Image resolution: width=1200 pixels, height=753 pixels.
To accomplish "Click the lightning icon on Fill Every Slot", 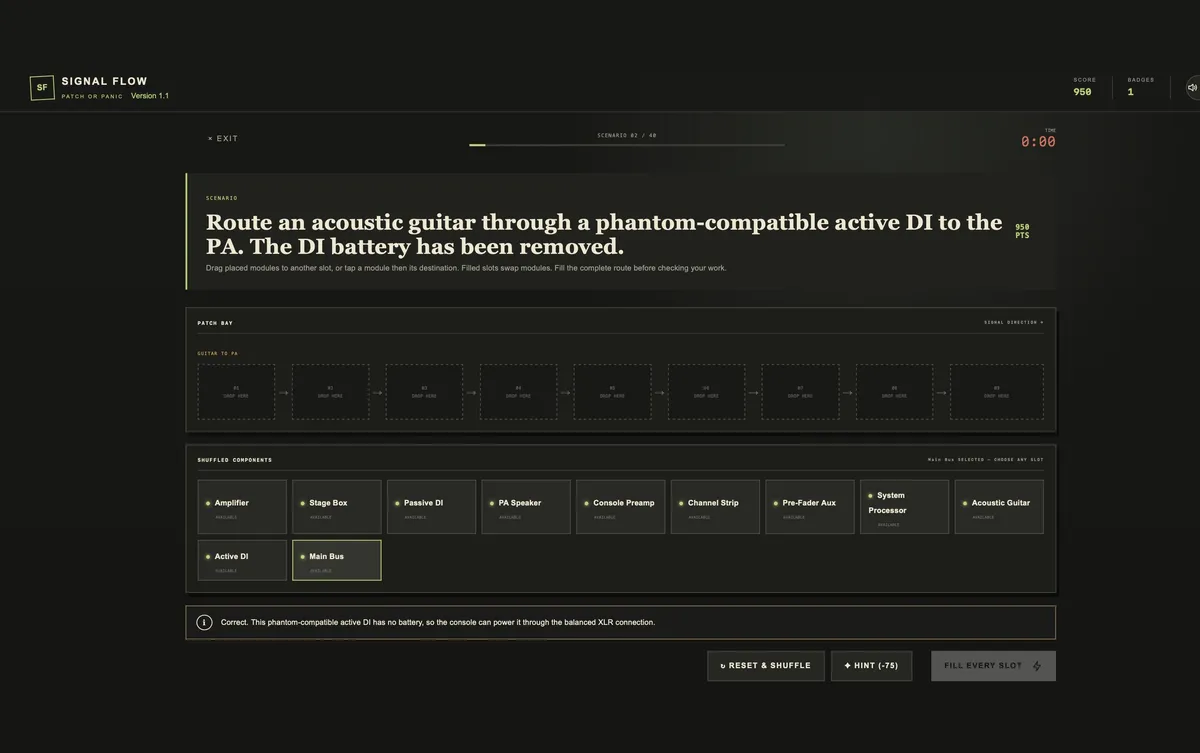I will pyautogui.click(x=1037, y=666).
